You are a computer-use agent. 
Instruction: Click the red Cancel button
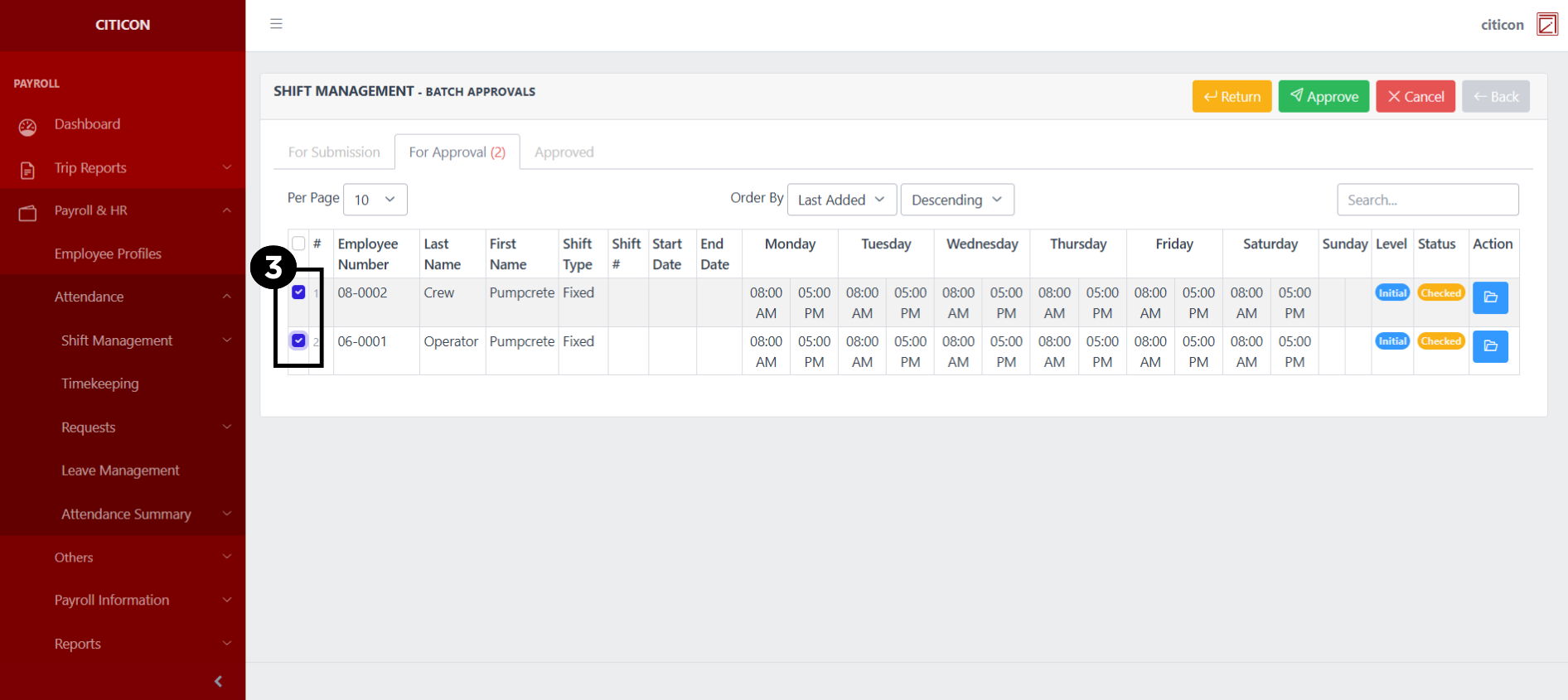[1415, 97]
